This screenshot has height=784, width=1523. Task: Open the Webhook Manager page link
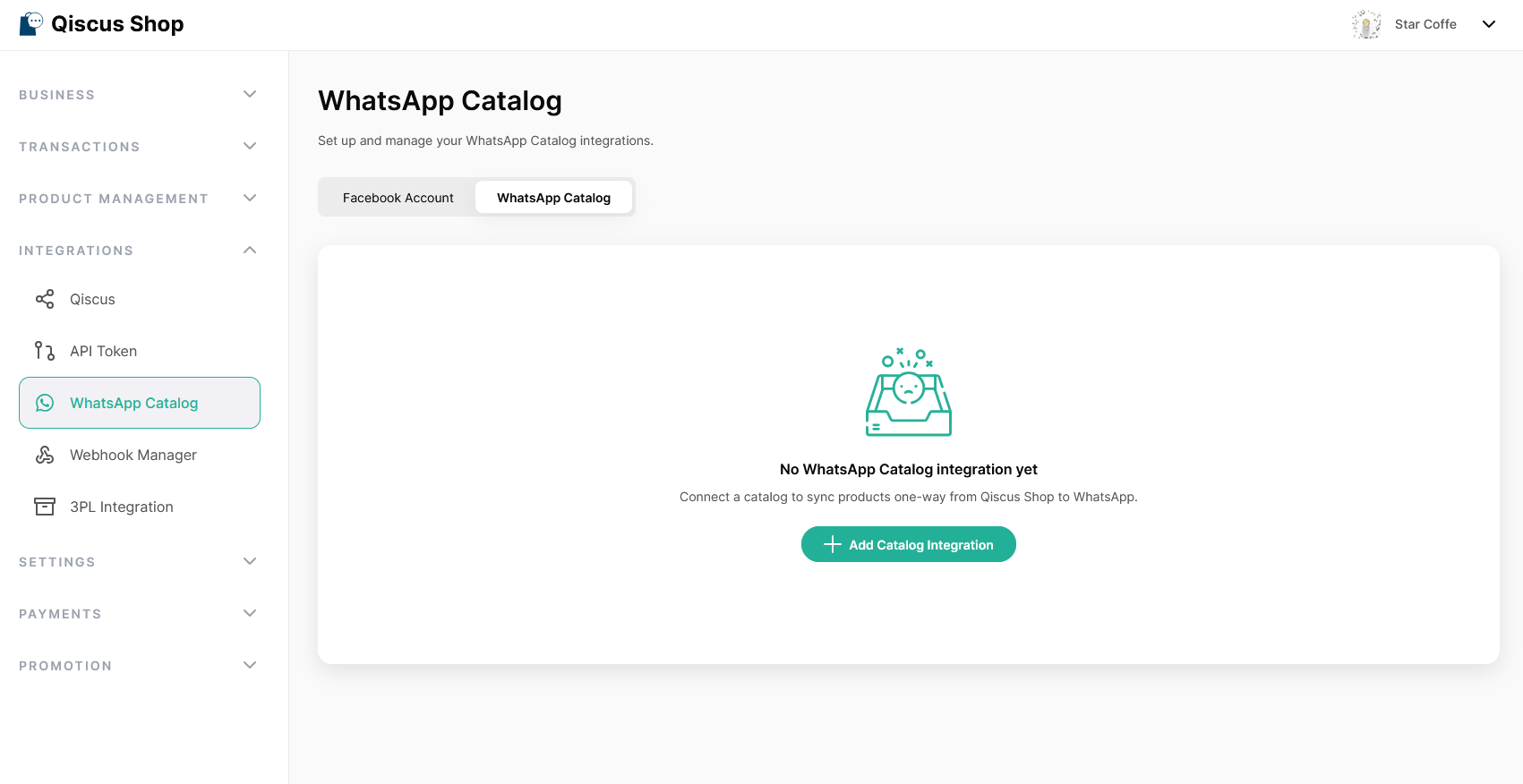[133, 455]
